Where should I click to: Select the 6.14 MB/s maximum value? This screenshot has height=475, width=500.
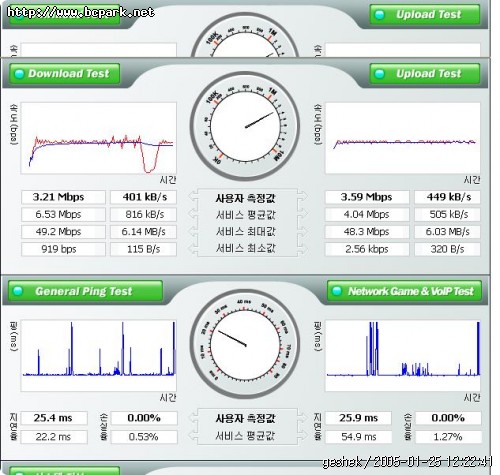(143, 232)
